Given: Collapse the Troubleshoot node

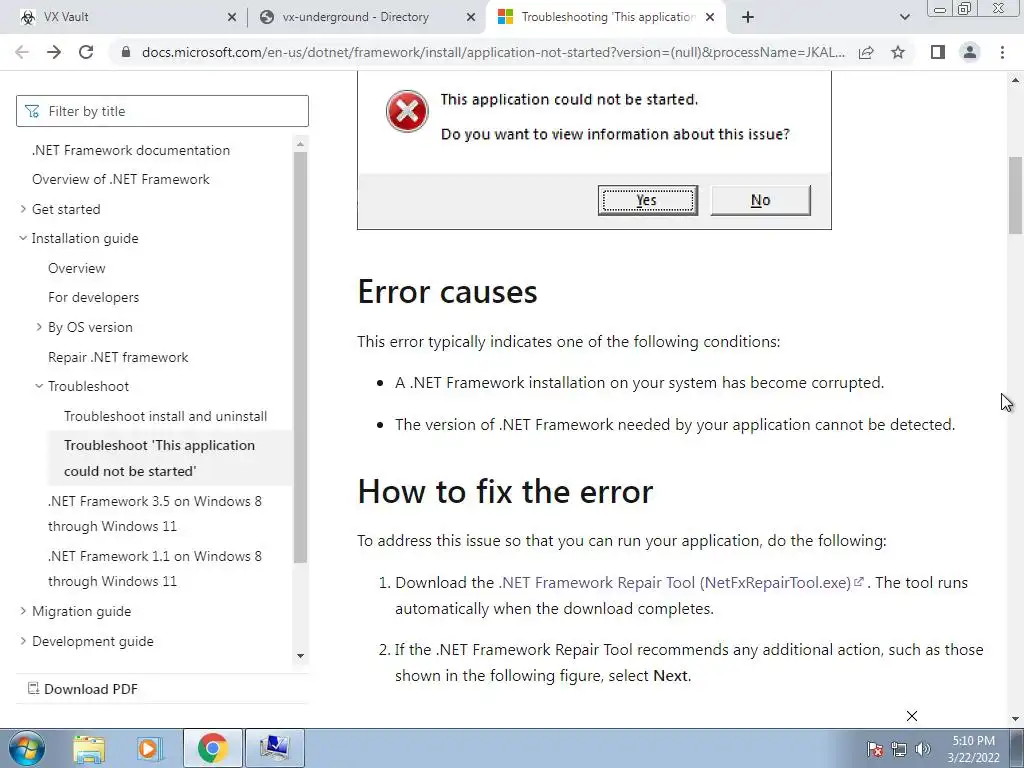Looking at the screenshot, I should point(39,386).
